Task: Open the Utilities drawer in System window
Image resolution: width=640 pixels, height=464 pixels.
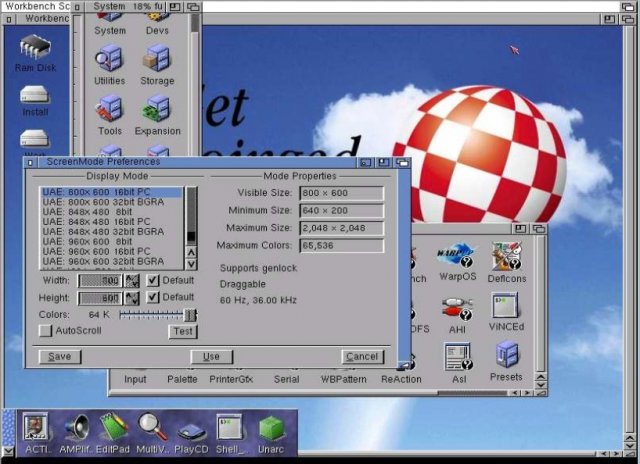Action: point(109,65)
